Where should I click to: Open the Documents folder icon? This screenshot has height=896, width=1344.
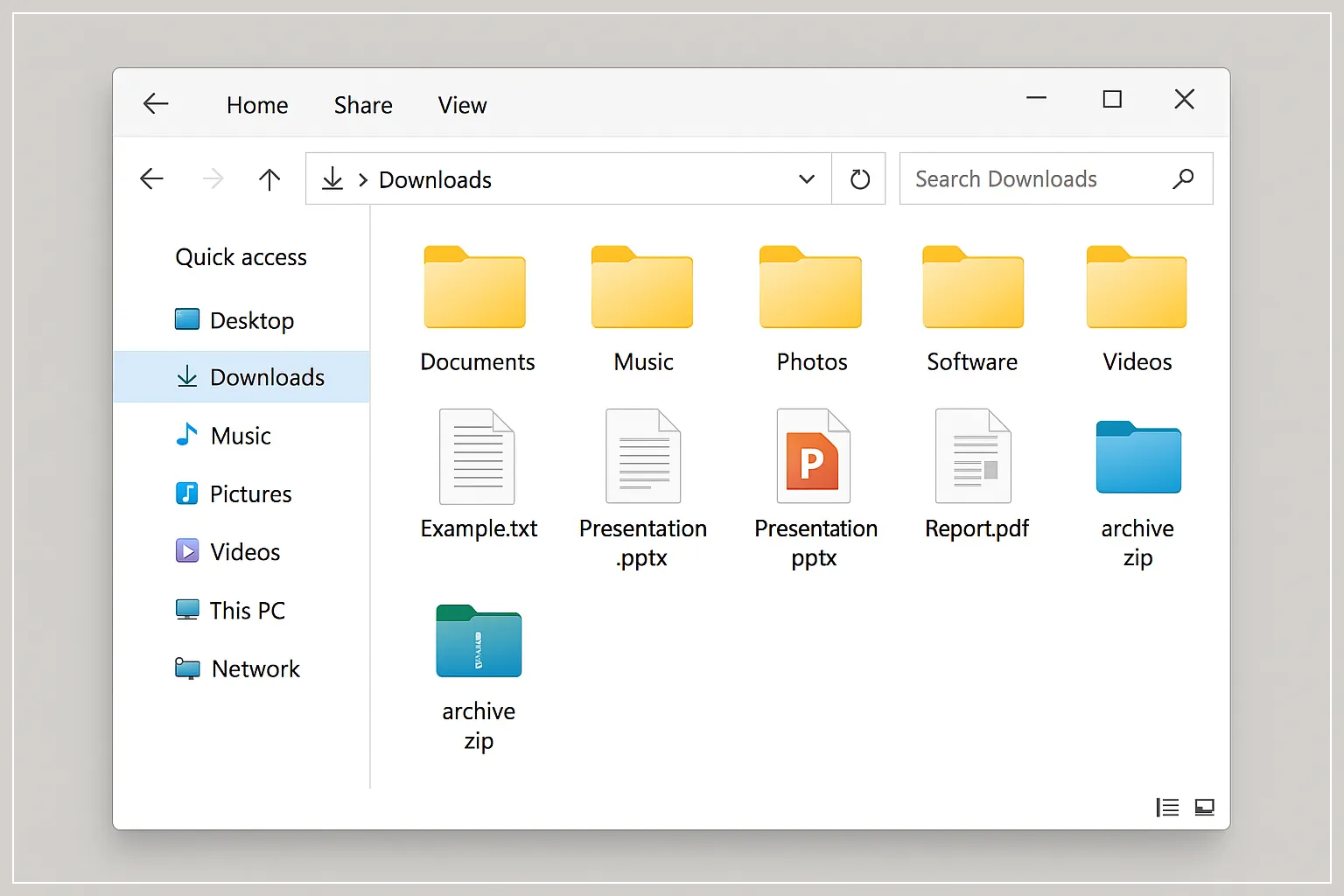point(475,287)
